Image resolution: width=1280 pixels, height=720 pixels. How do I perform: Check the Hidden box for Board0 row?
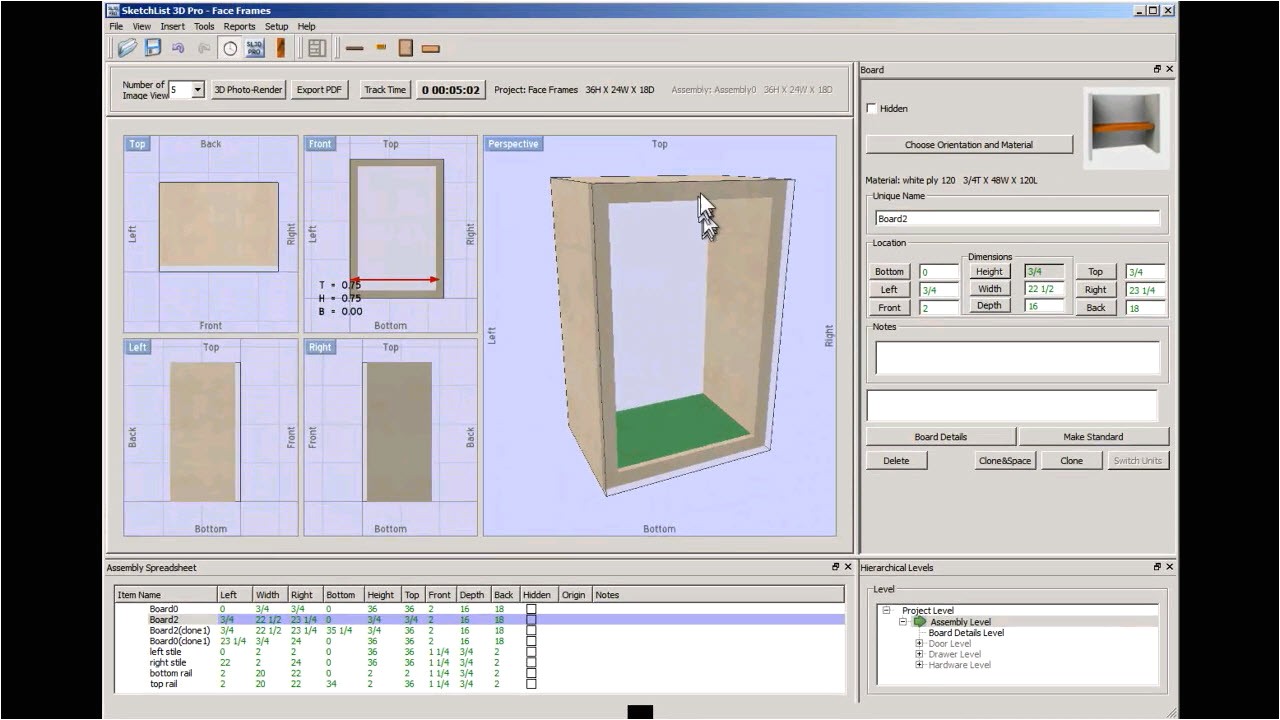point(531,608)
